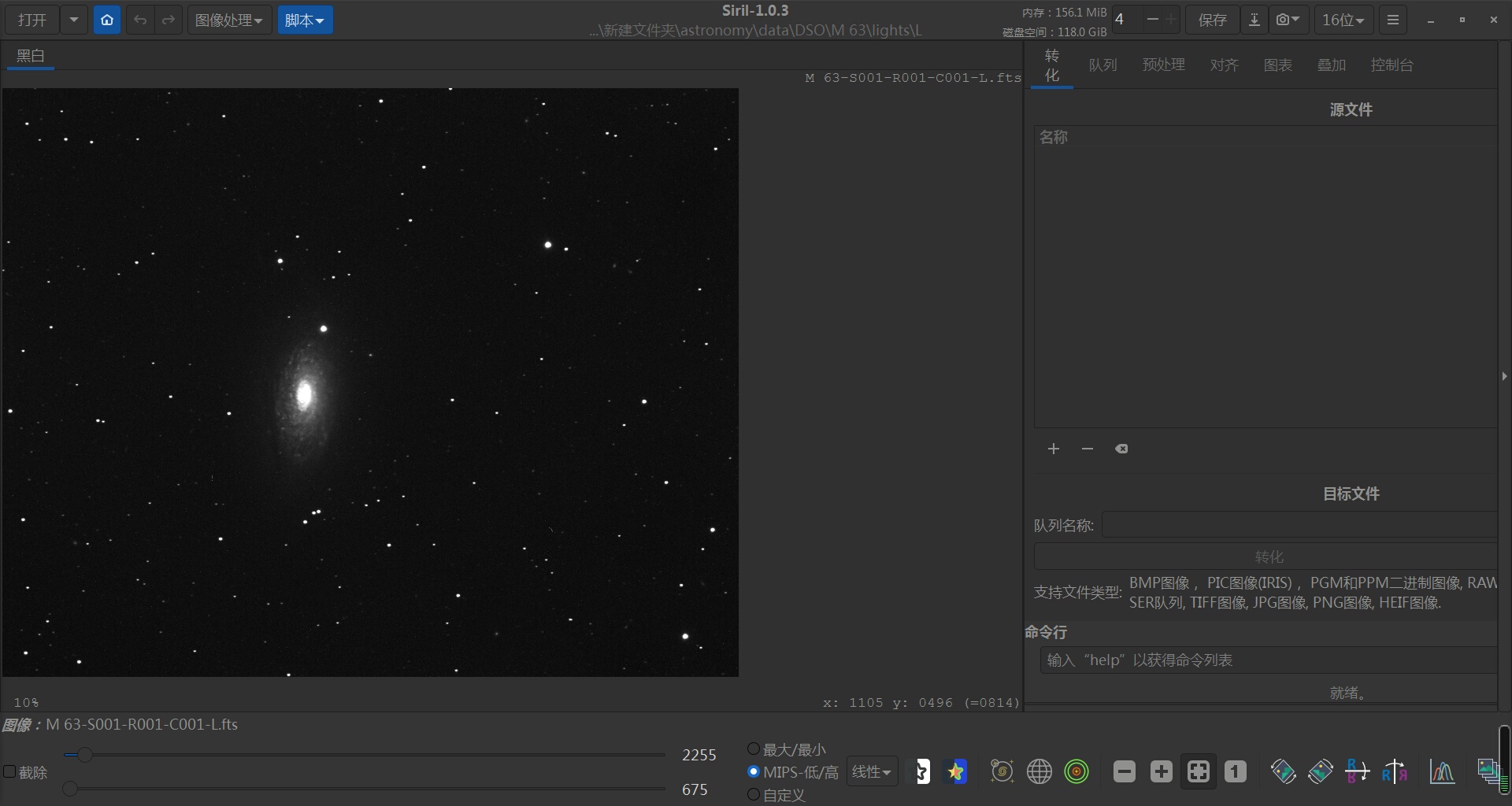The image size is (1512, 806).
Task: Clear the source file list icon
Action: 1121,449
